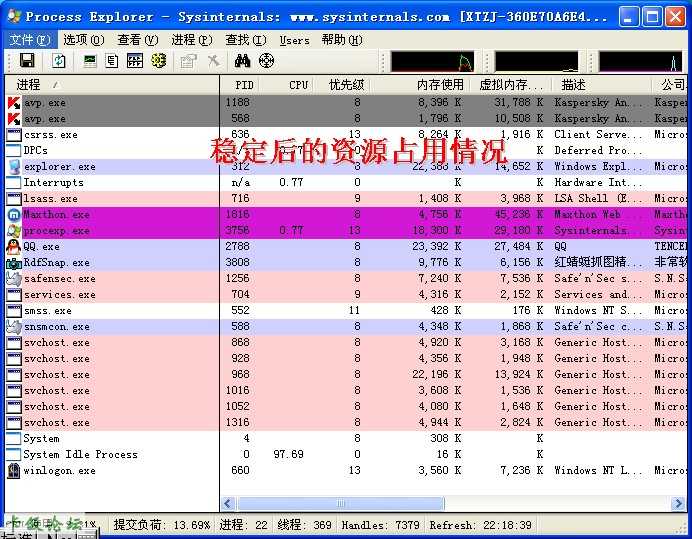Click the horizontal scrollbar thumb
Viewport: 692px width, 539px height.
pyautogui.click(x=340, y=503)
